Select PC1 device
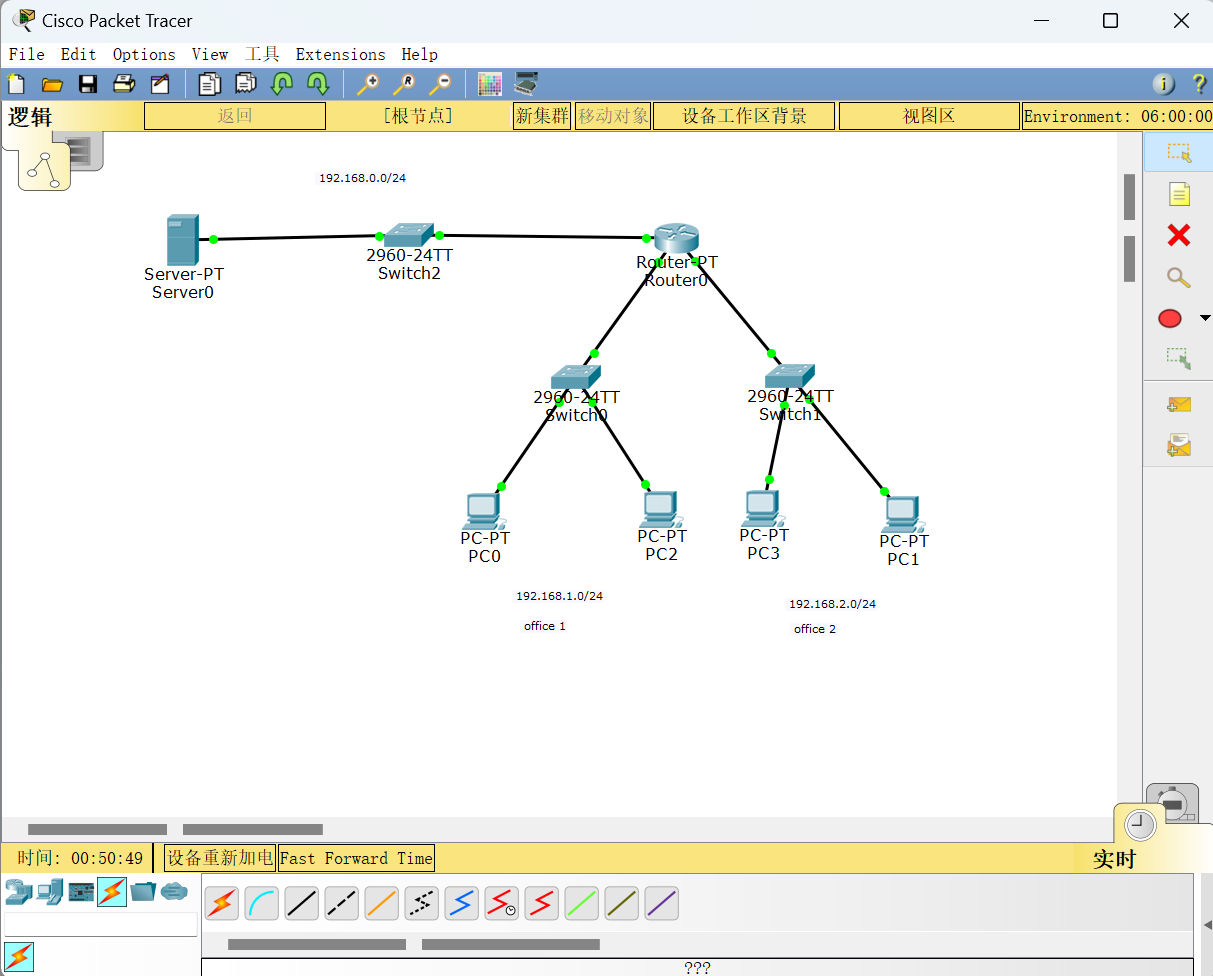Image resolution: width=1213 pixels, height=976 pixels. pos(903,515)
